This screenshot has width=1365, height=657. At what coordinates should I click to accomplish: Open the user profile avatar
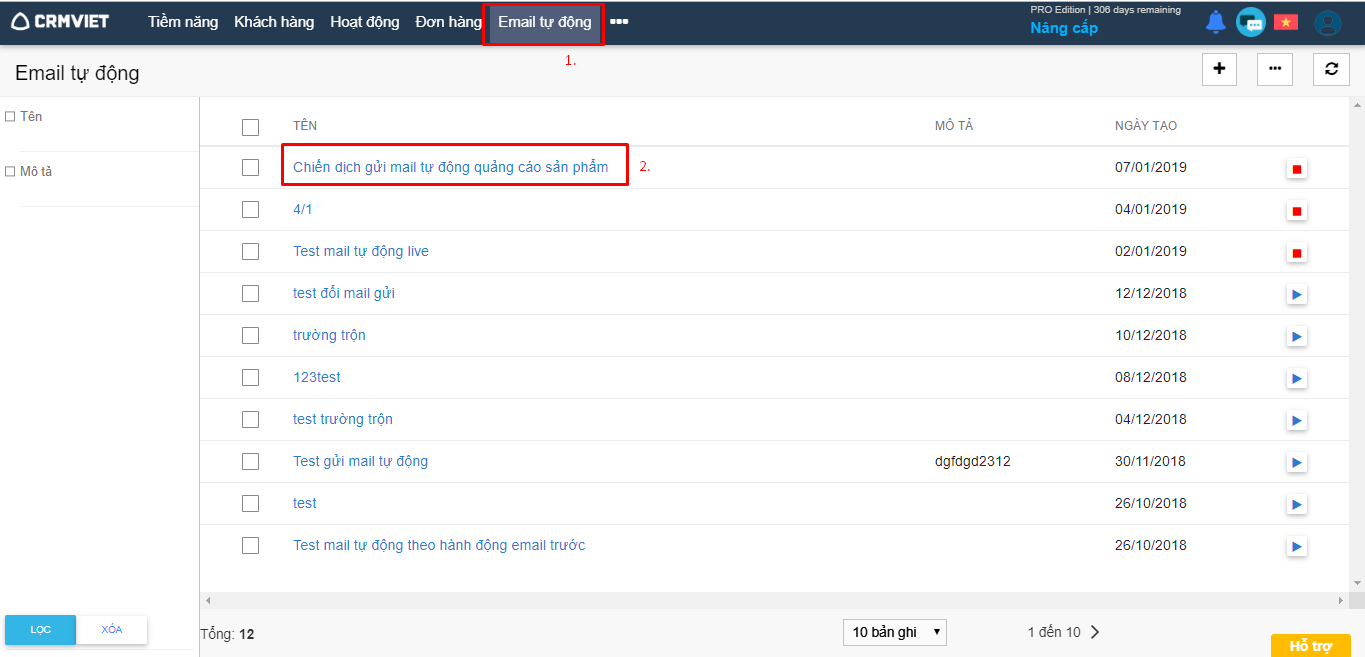pos(1327,23)
